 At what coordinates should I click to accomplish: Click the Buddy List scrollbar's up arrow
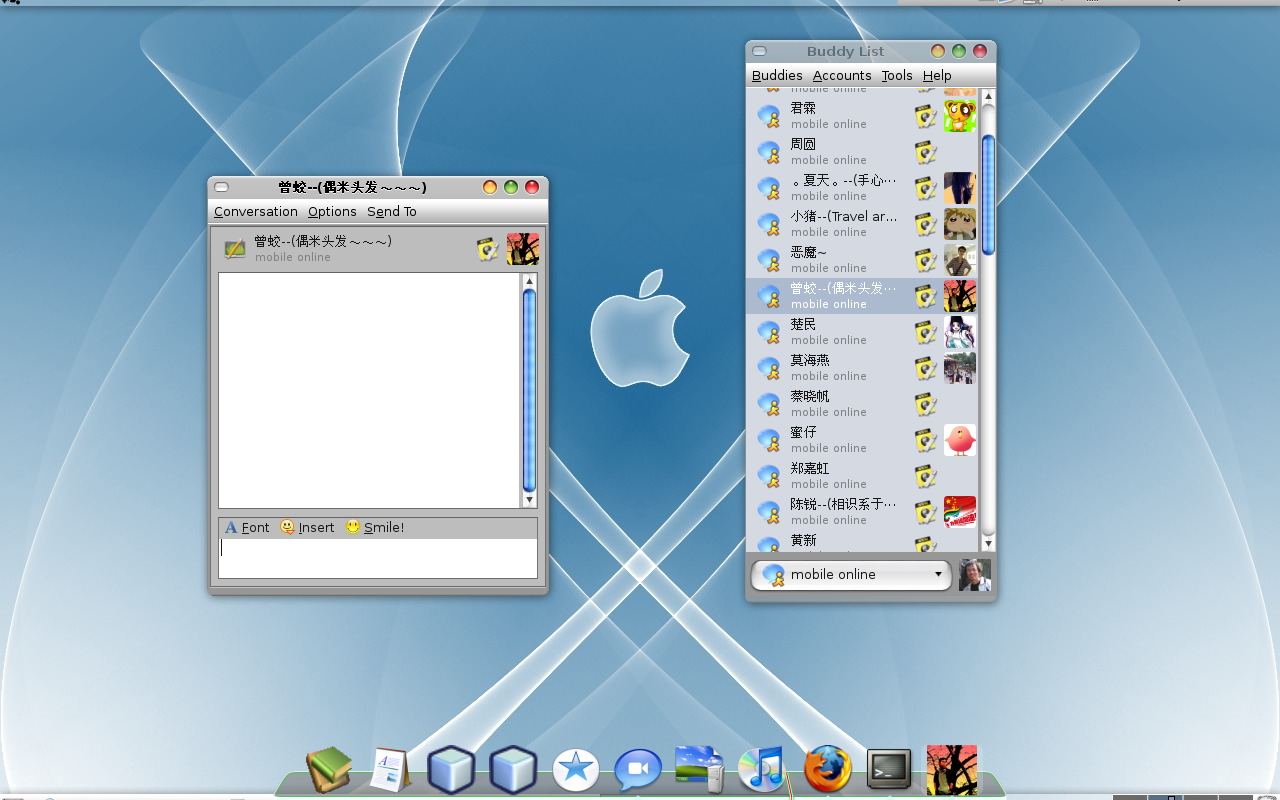988,97
